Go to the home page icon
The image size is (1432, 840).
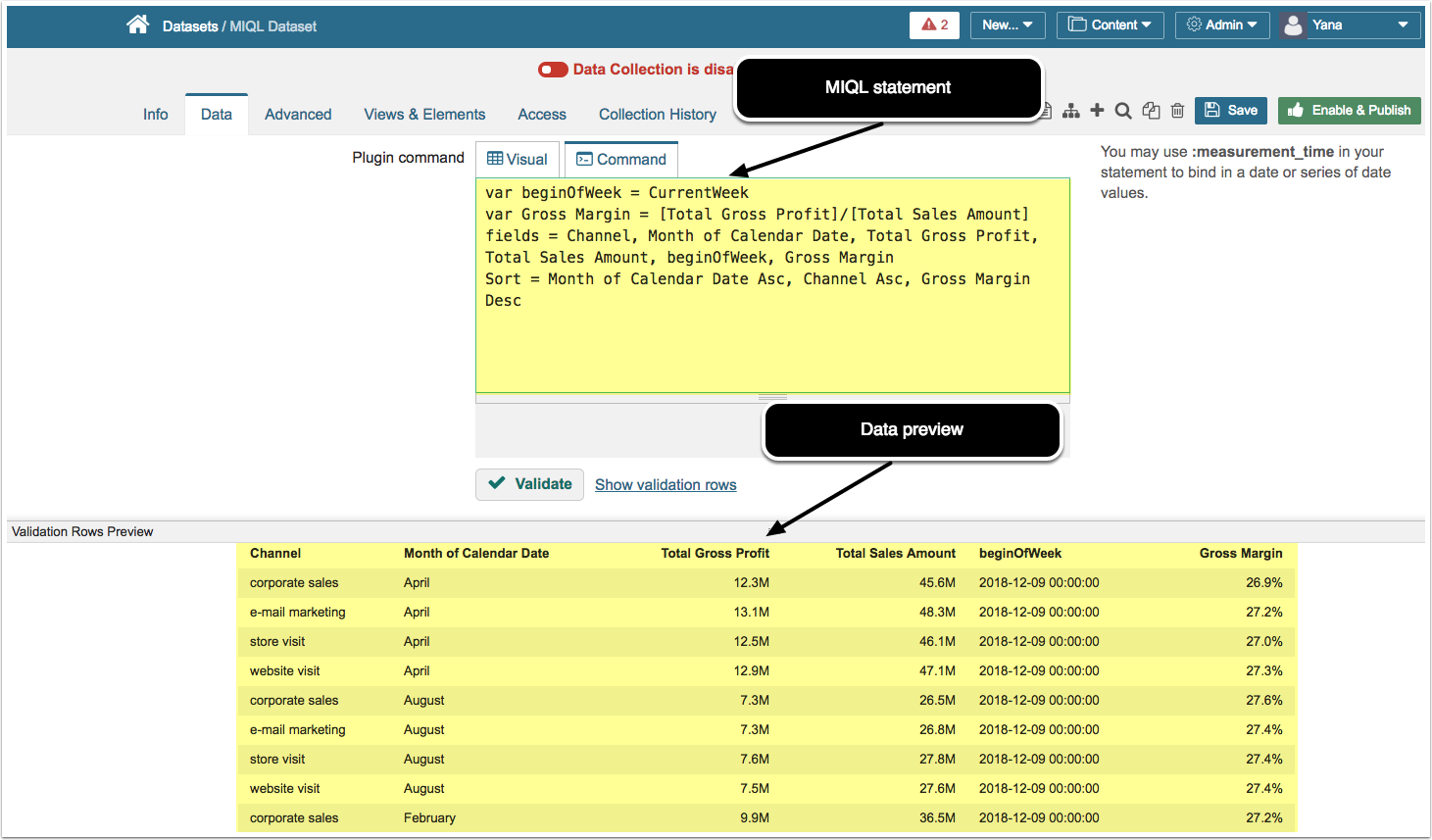point(138,25)
